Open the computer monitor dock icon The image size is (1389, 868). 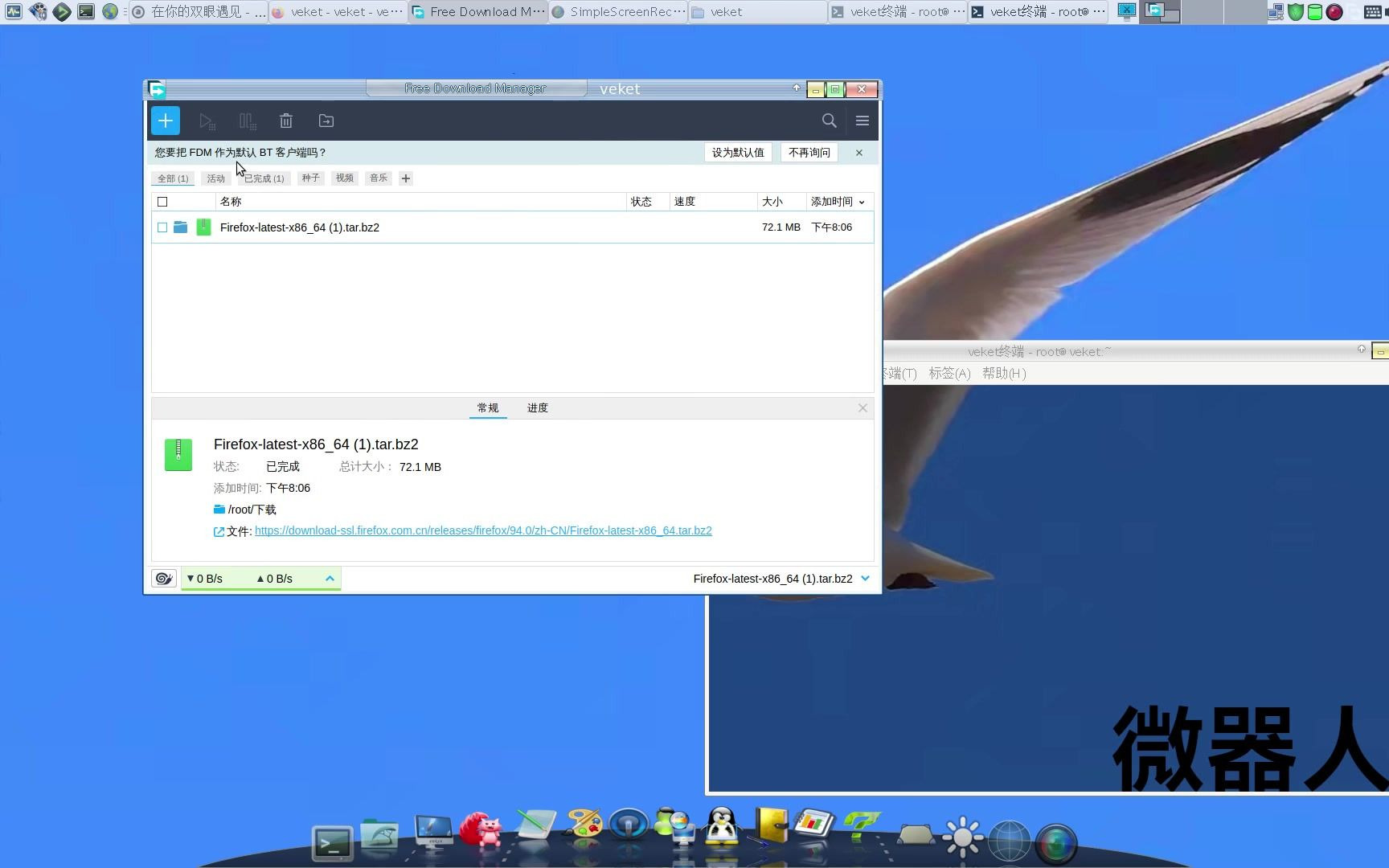tap(434, 832)
